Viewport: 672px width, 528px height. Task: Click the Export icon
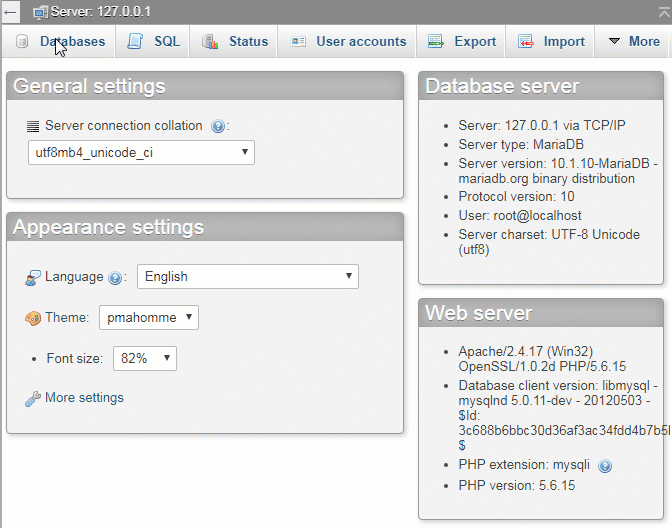(436, 42)
